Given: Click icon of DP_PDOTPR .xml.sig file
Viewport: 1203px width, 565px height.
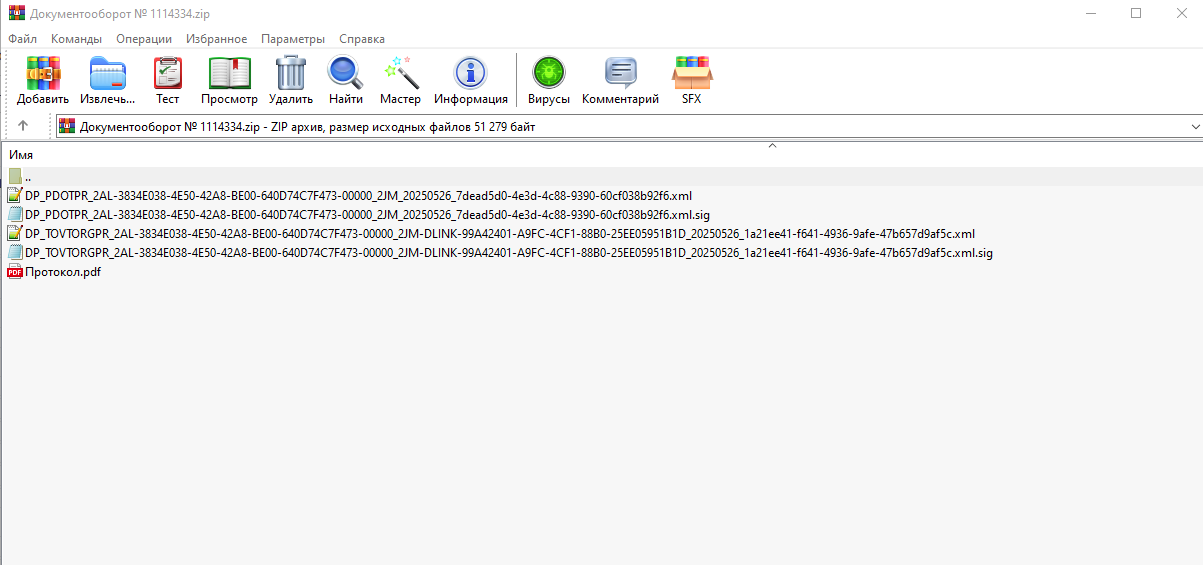Looking at the screenshot, I should click(x=15, y=215).
